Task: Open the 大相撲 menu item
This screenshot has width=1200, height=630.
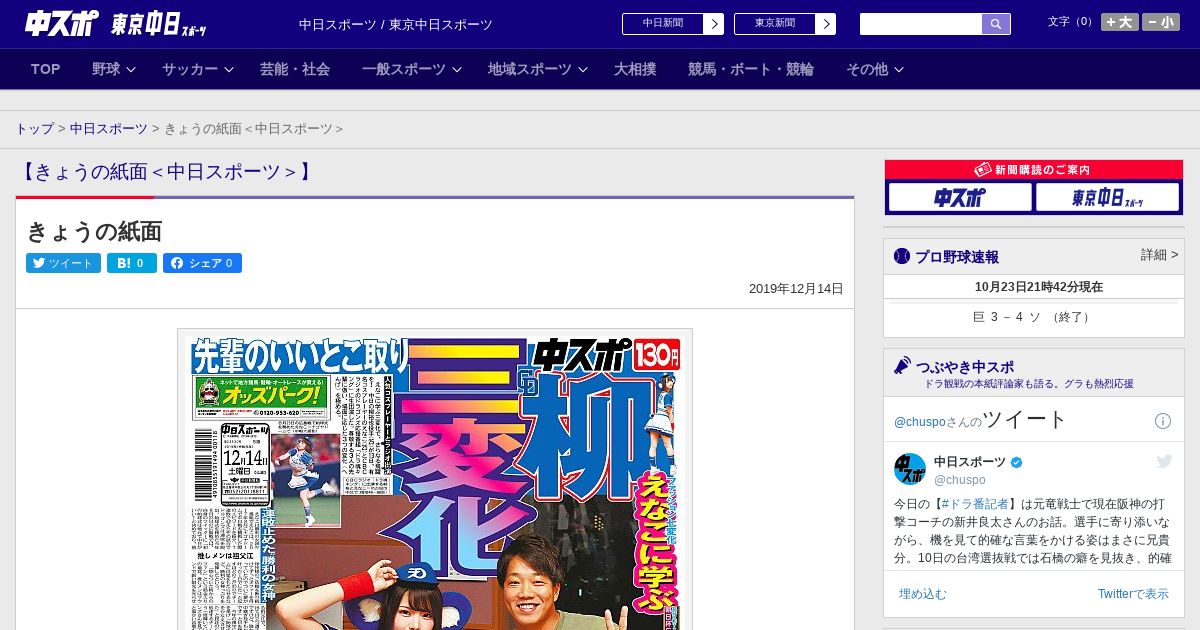Action: coord(635,69)
